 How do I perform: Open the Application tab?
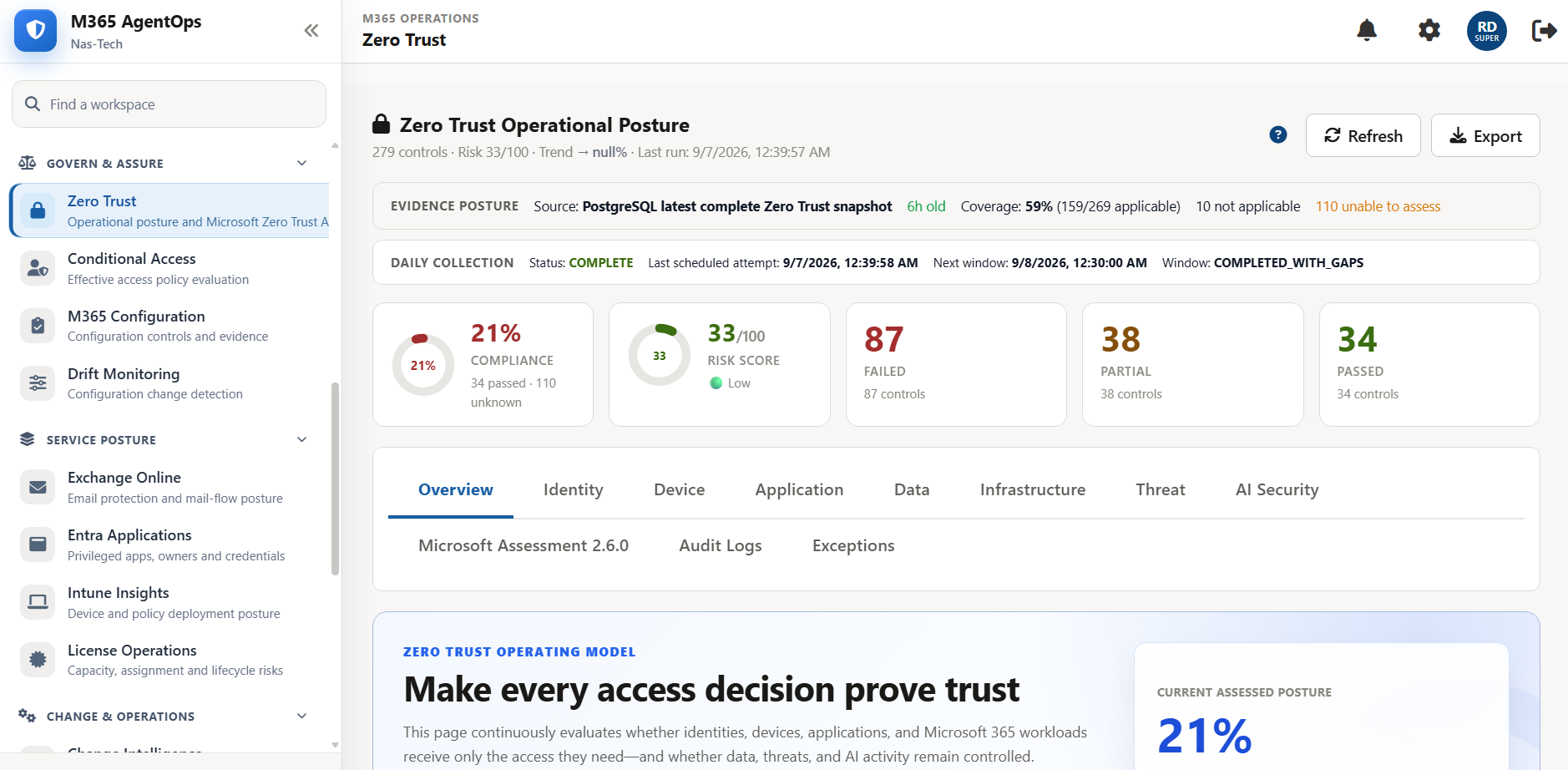click(x=799, y=489)
